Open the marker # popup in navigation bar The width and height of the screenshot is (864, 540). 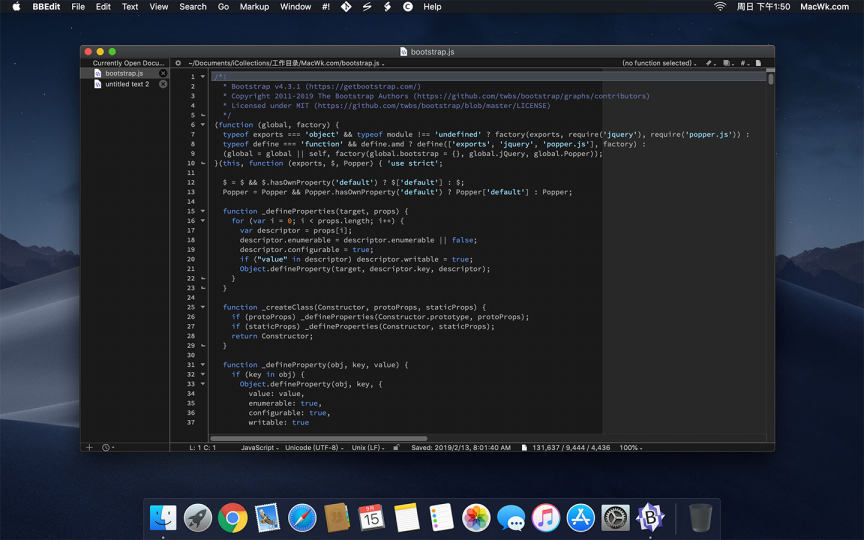point(746,63)
